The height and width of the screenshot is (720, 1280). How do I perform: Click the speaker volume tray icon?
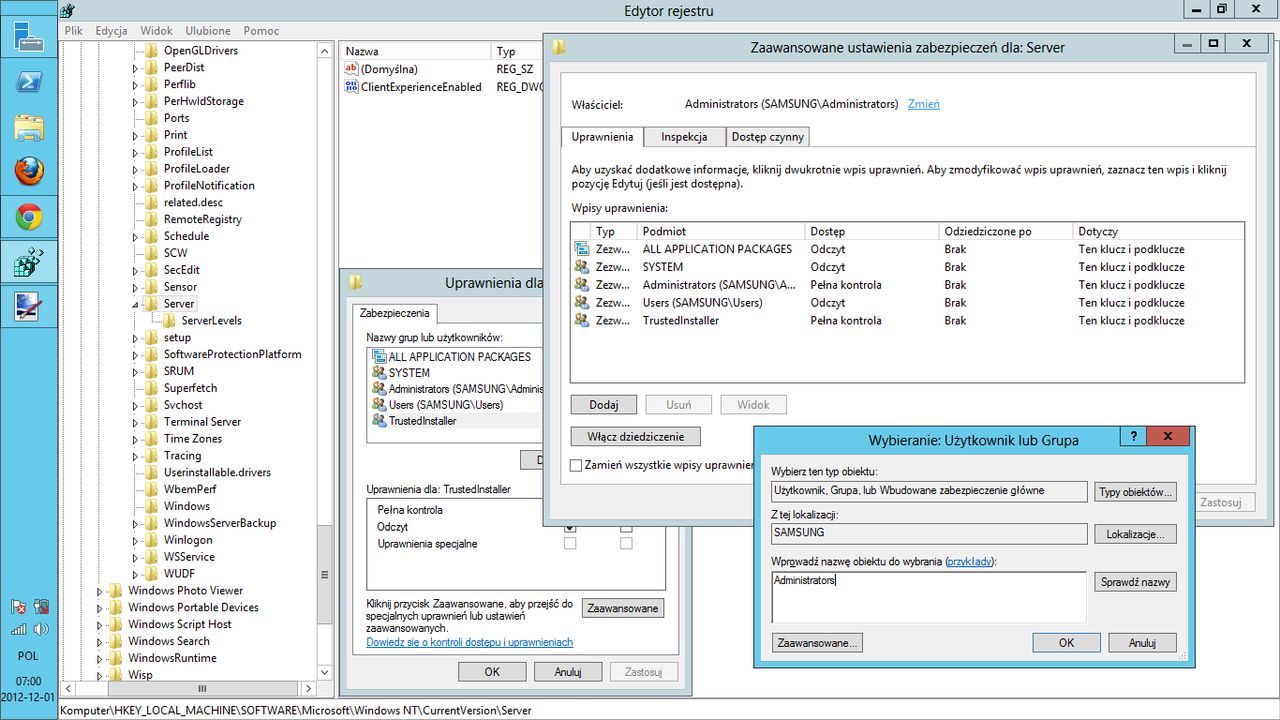(x=41, y=630)
